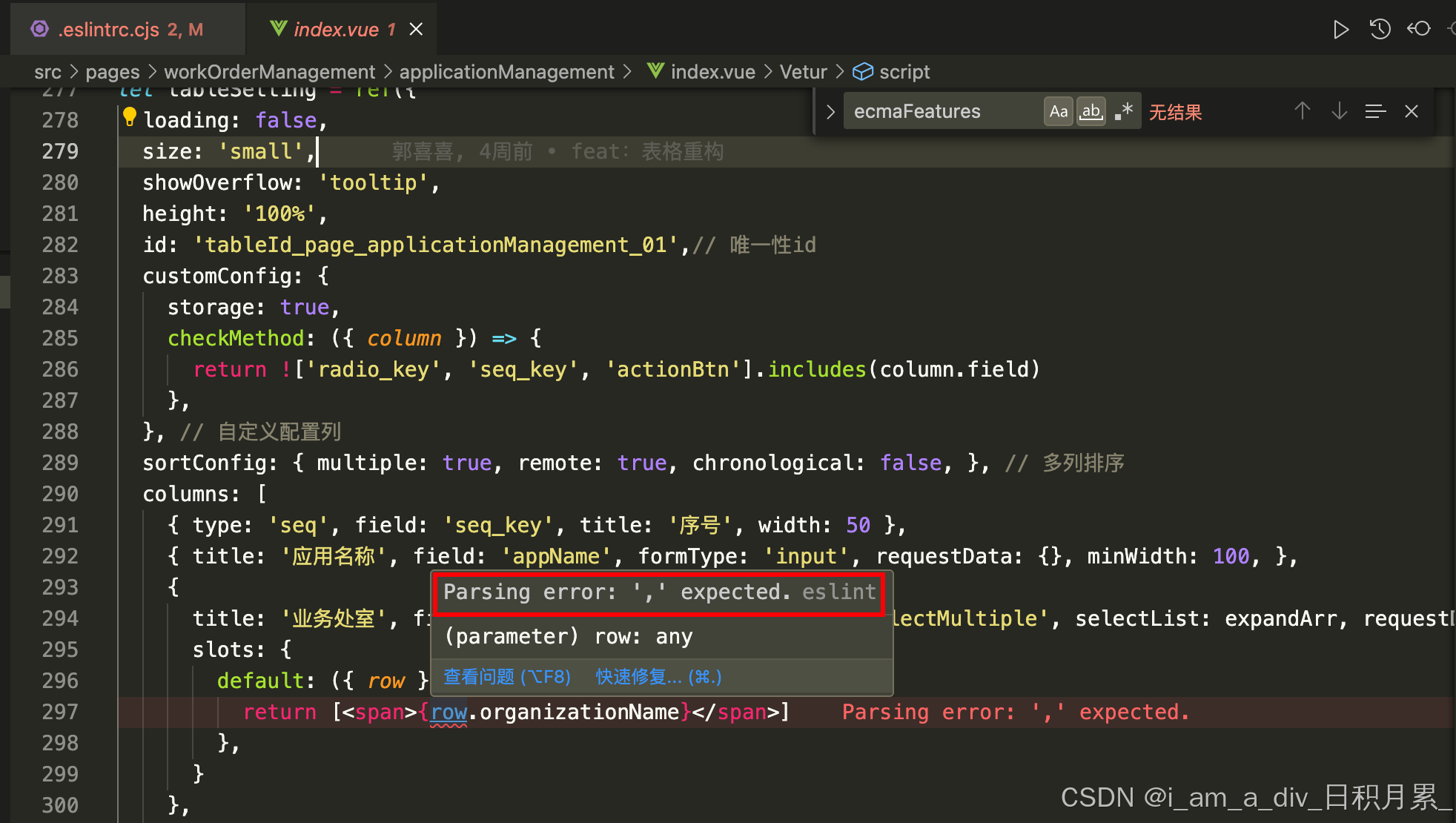Click the Run play icon in editor toolbar
The height and width of the screenshot is (823, 1456).
coord(1340,30)
